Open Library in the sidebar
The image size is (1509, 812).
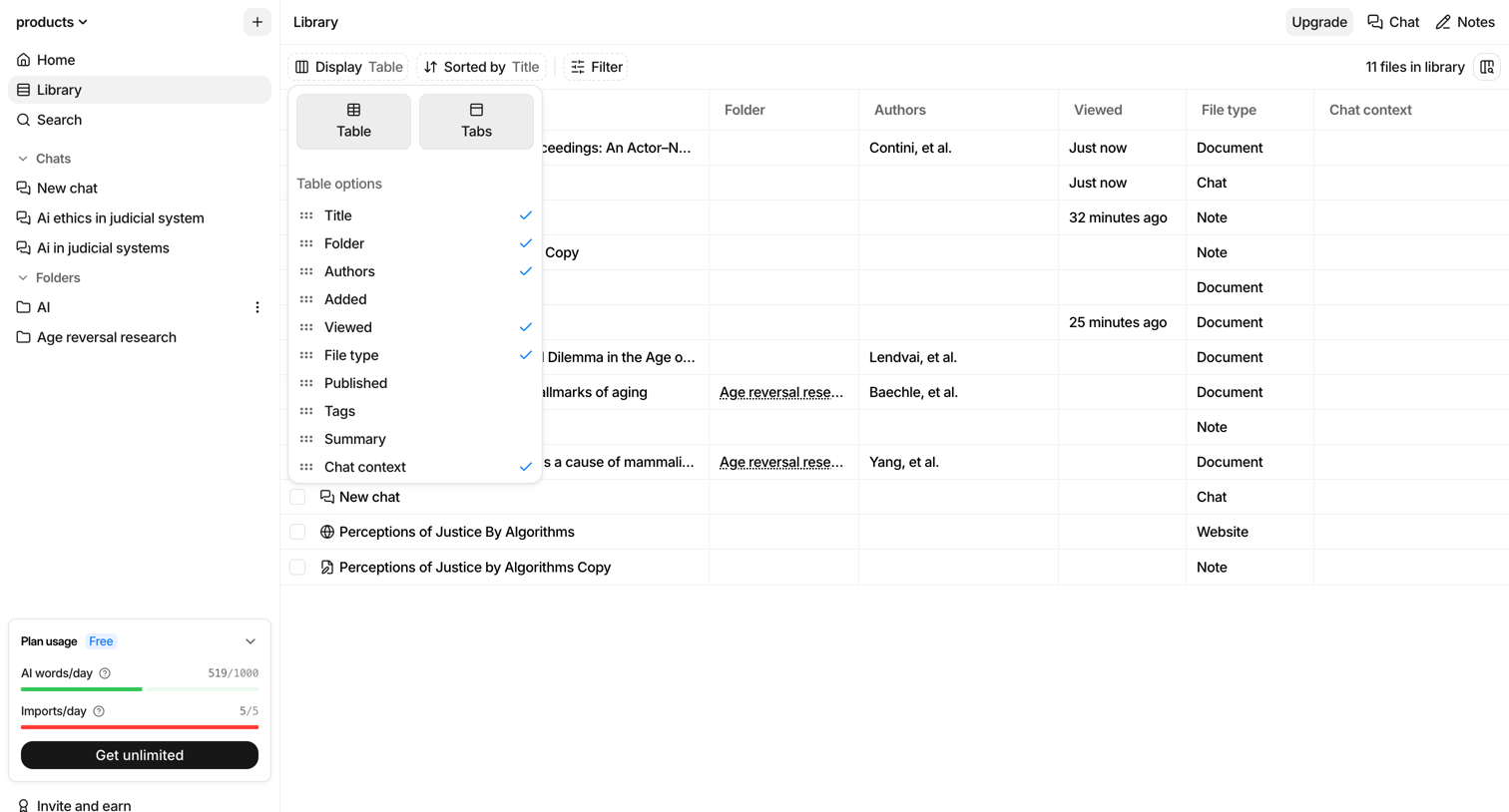click(140, 90)
